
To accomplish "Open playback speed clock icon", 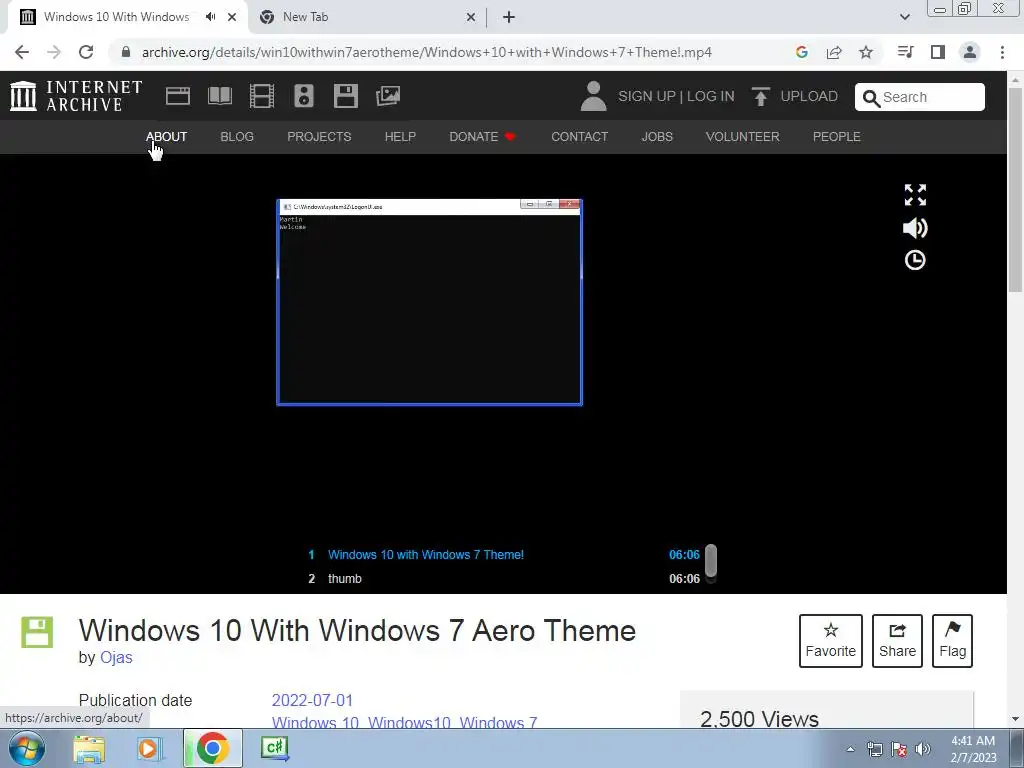I will point(915,261).
